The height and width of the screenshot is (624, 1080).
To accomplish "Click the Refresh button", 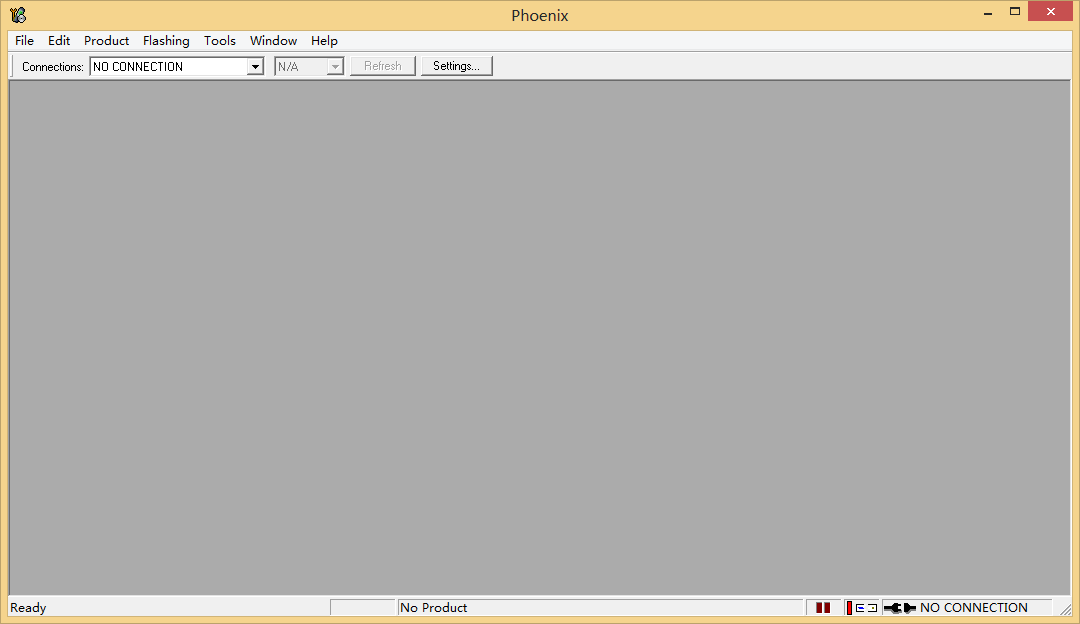I will click(x=382, y=66).
